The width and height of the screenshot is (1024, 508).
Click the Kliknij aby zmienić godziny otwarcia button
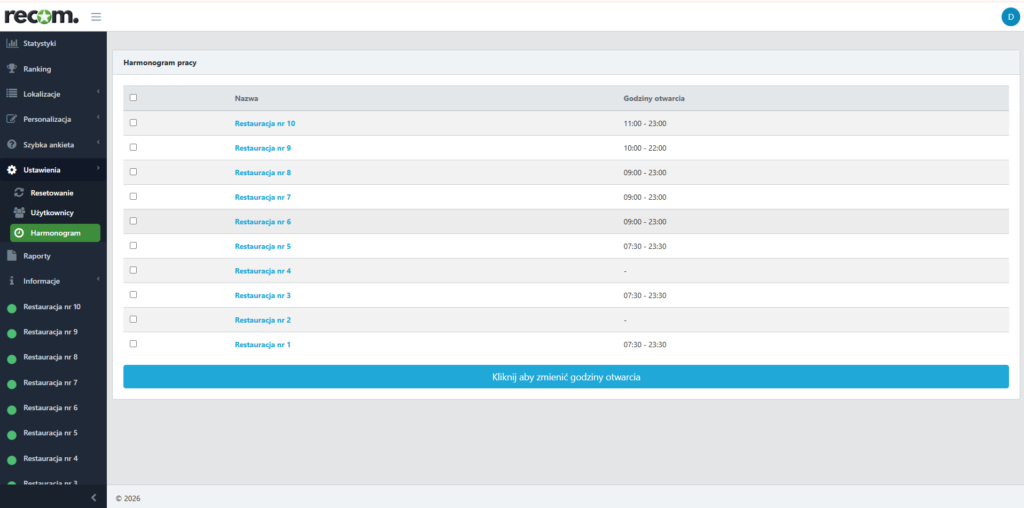(565, 377)
